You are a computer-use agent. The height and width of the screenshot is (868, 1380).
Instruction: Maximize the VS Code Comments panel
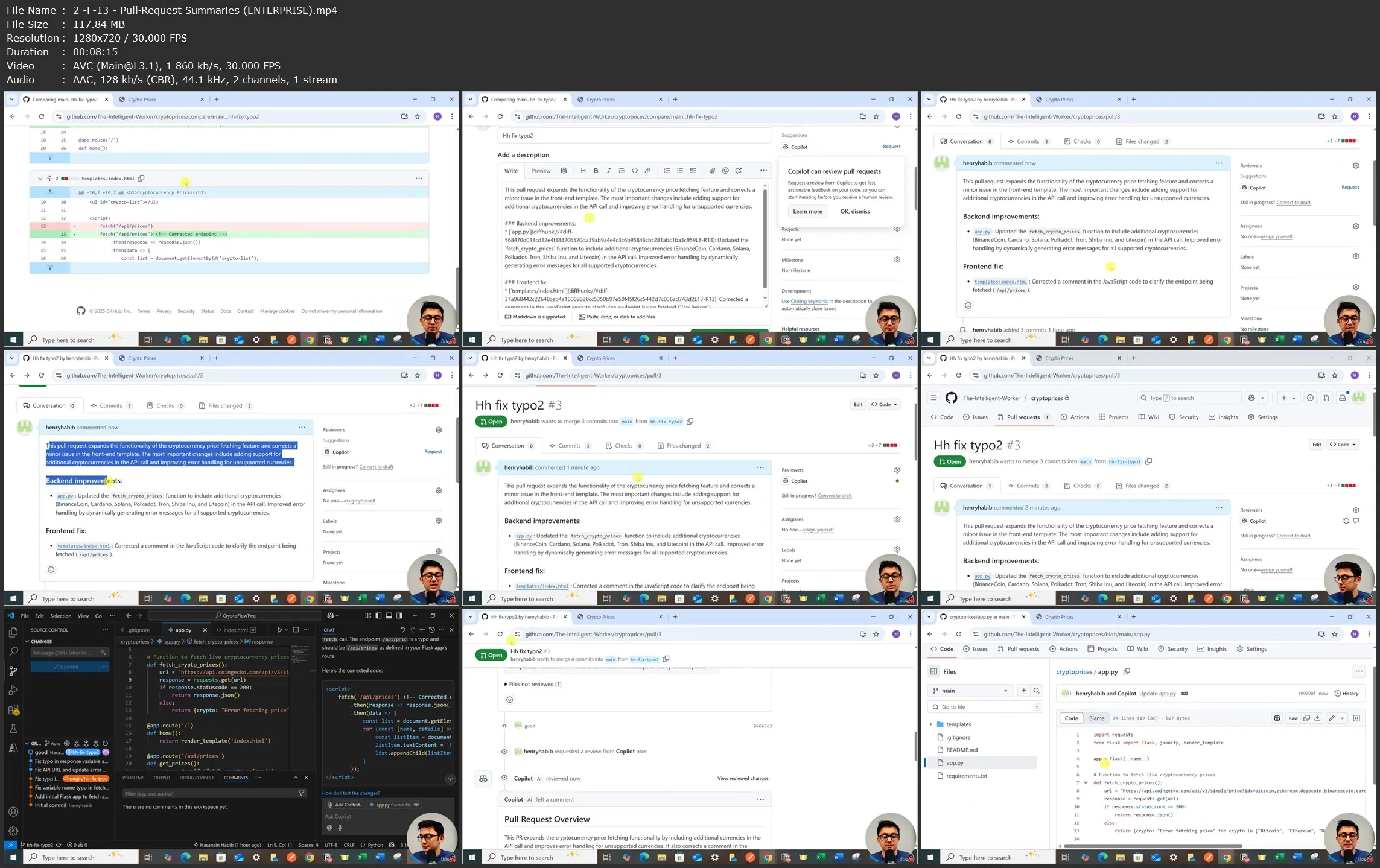296,778
